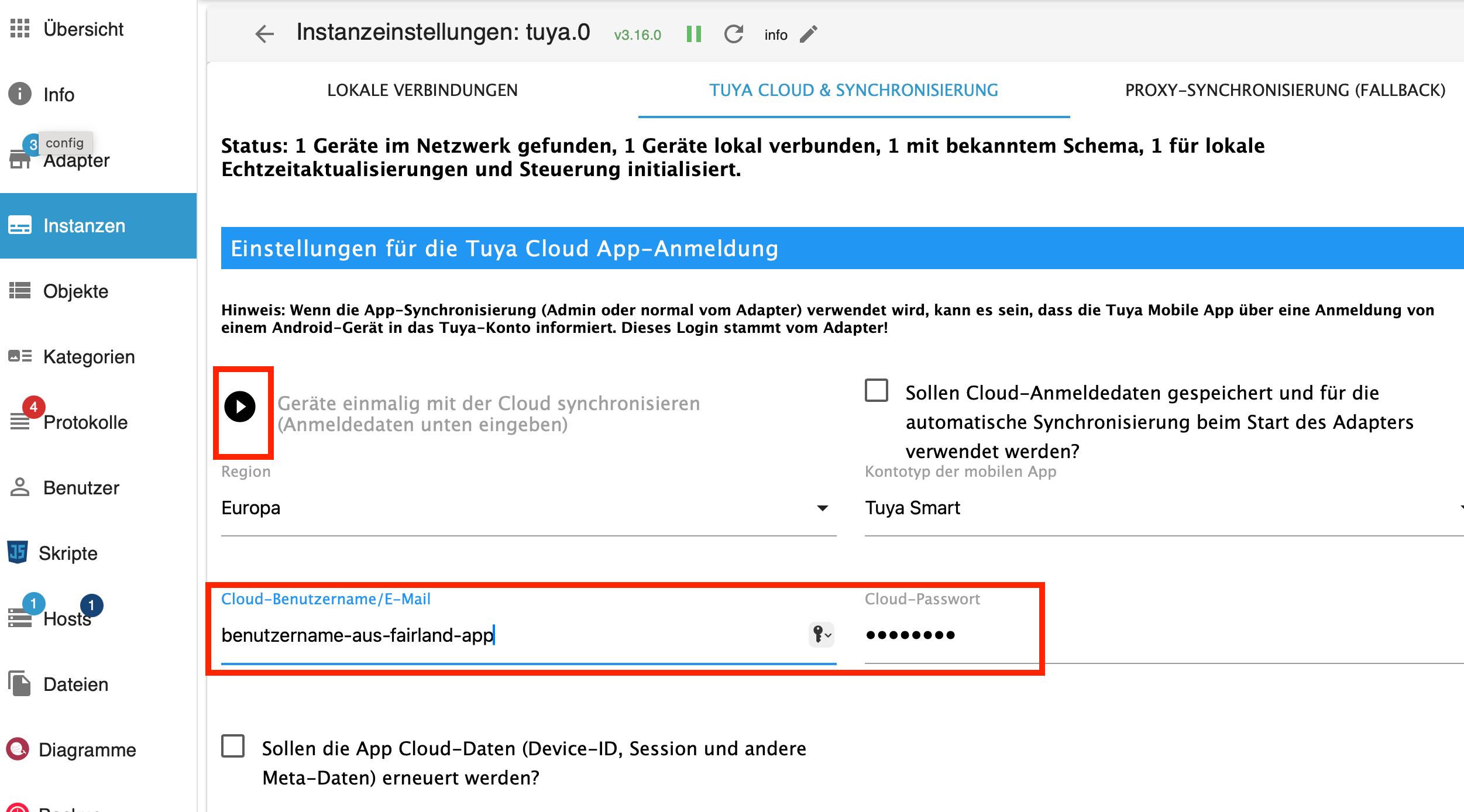Click the reload instance icon
Viewport: 1464px width, 812px height.
[x=733, y=34]
